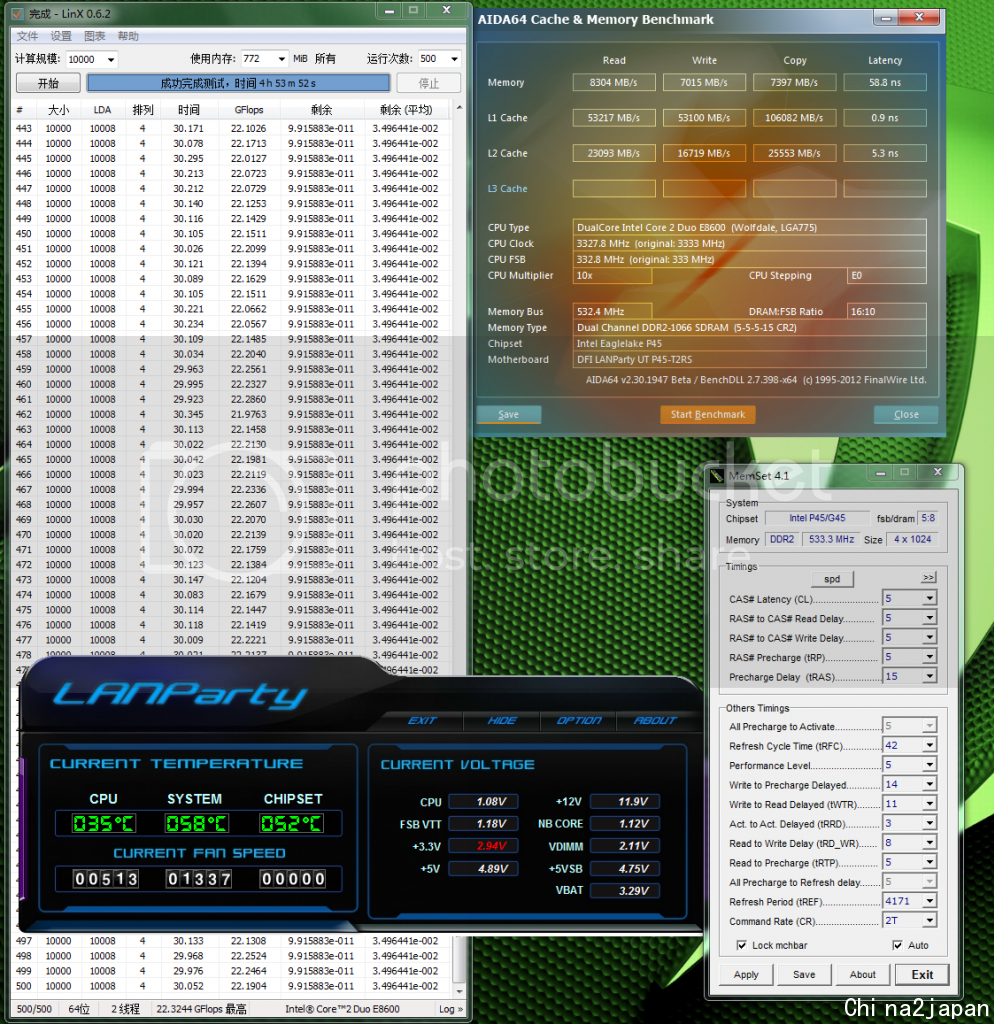Open the 帮助 menu in LinX

tap(128, 36)
